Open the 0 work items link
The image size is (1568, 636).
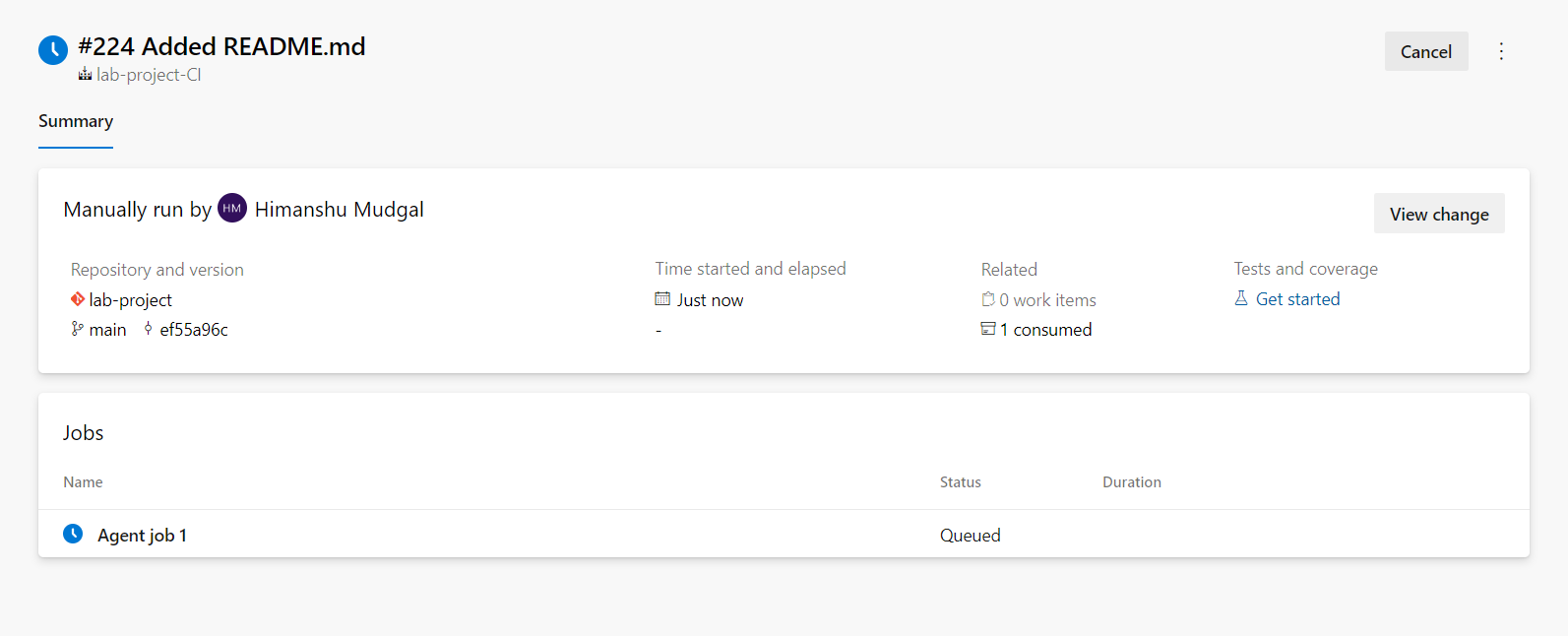[x=1047, y=300]
